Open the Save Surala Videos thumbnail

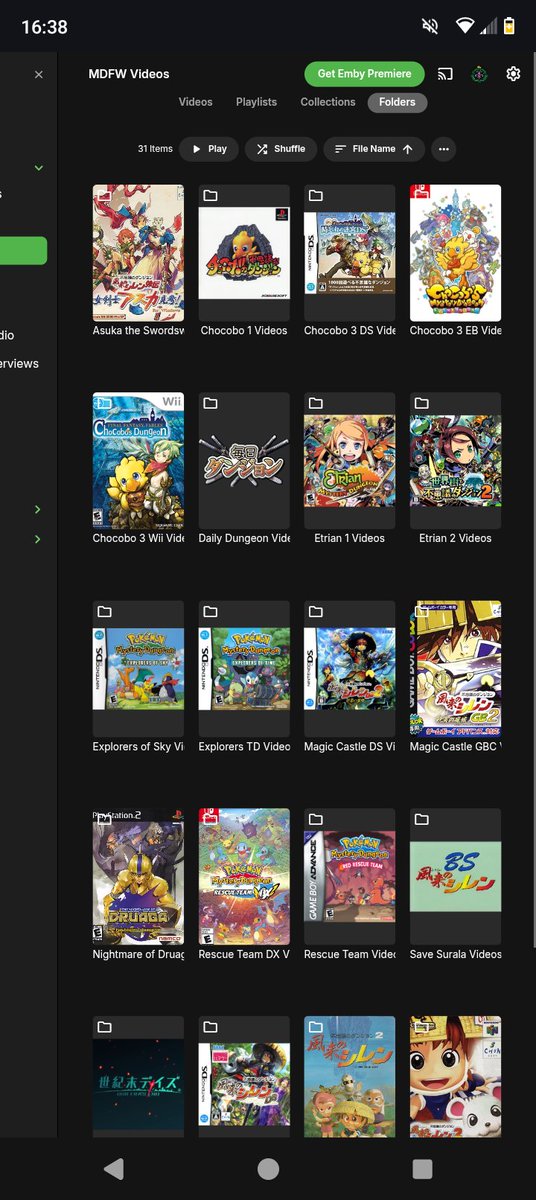[x=455, y=876]
